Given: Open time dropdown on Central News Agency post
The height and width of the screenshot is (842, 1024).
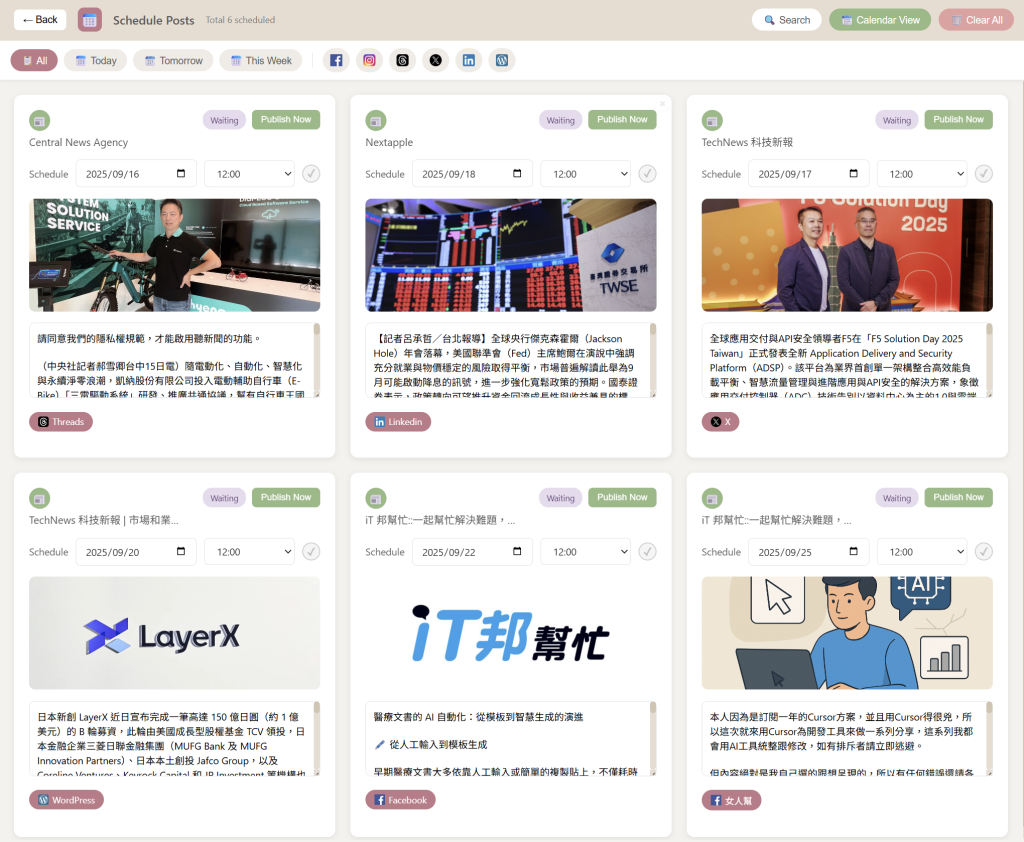Looking at the screenshot, I should coord(249,174).
